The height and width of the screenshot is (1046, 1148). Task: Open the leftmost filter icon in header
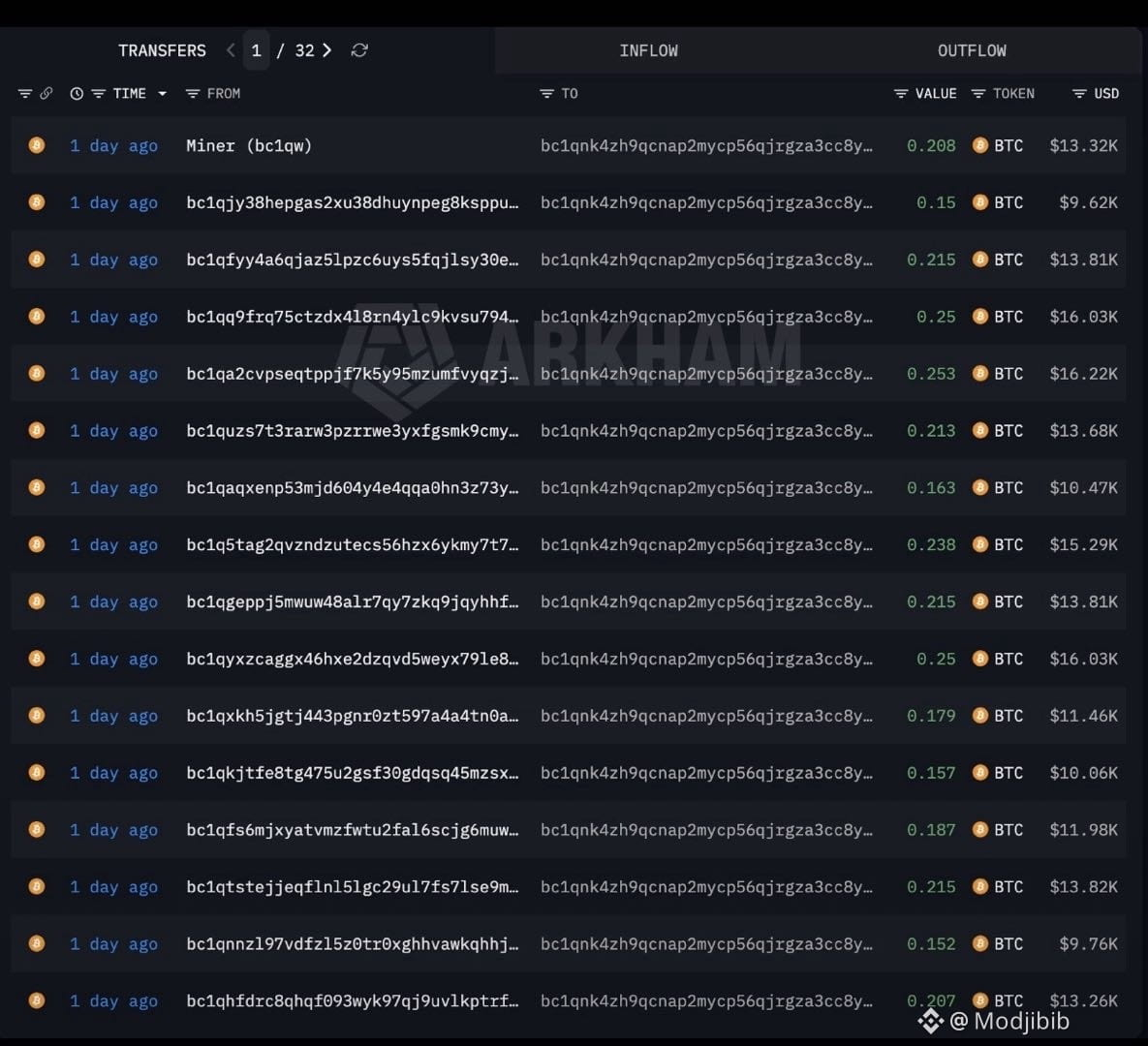(x=25, y=94)
